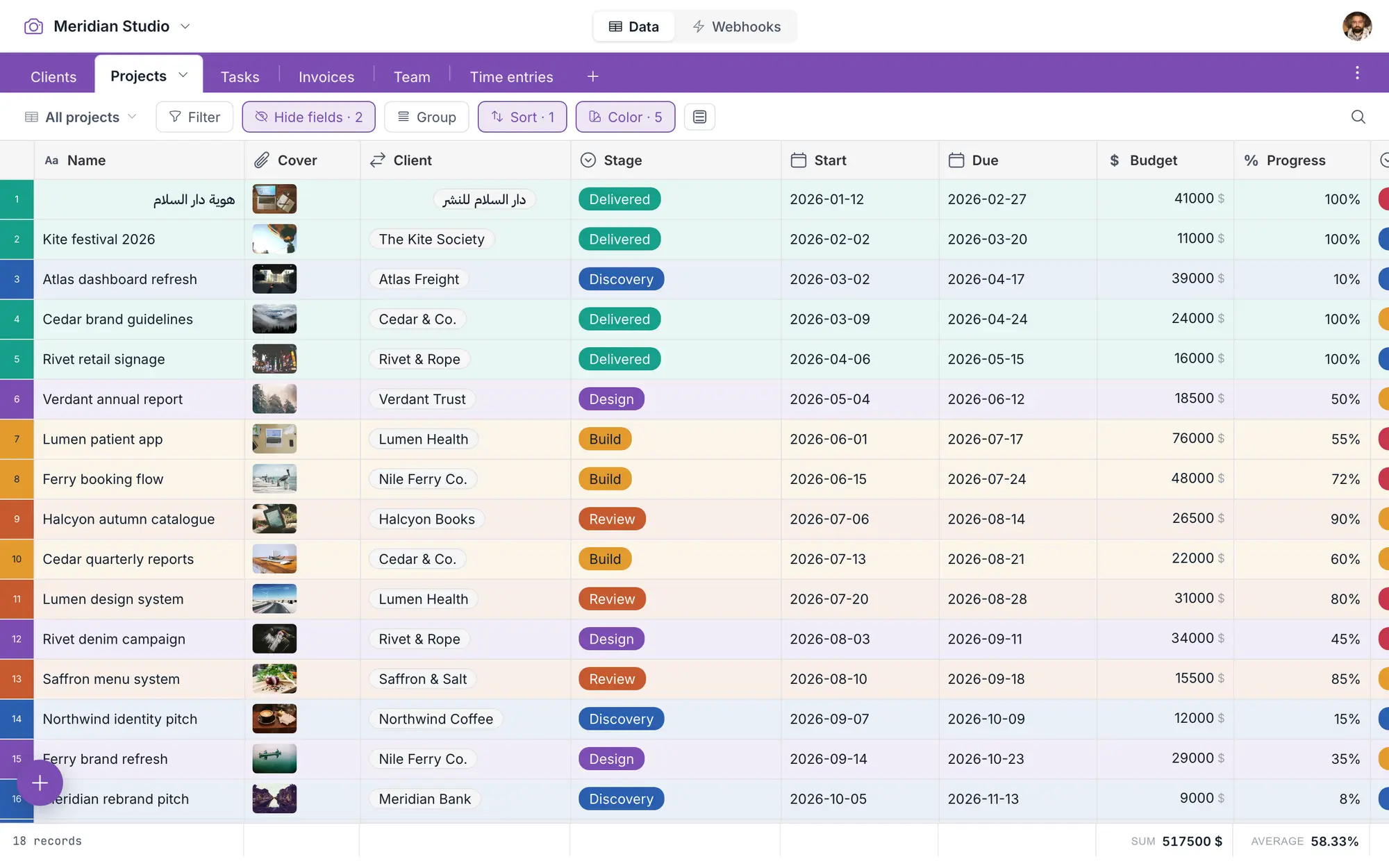The height and width of the screenshot is (868, 1389).
Task: Open Build stage of Lumen patient app
Action: coord(605,439)
